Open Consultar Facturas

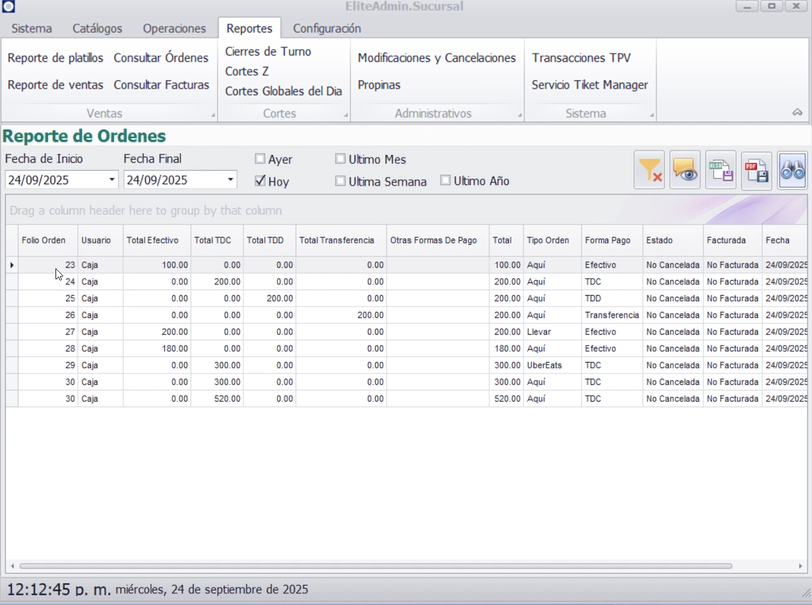[161, 85]
